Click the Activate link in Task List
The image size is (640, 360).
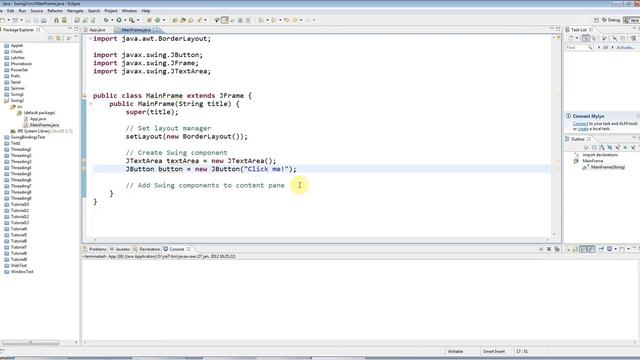click(625, 47)
